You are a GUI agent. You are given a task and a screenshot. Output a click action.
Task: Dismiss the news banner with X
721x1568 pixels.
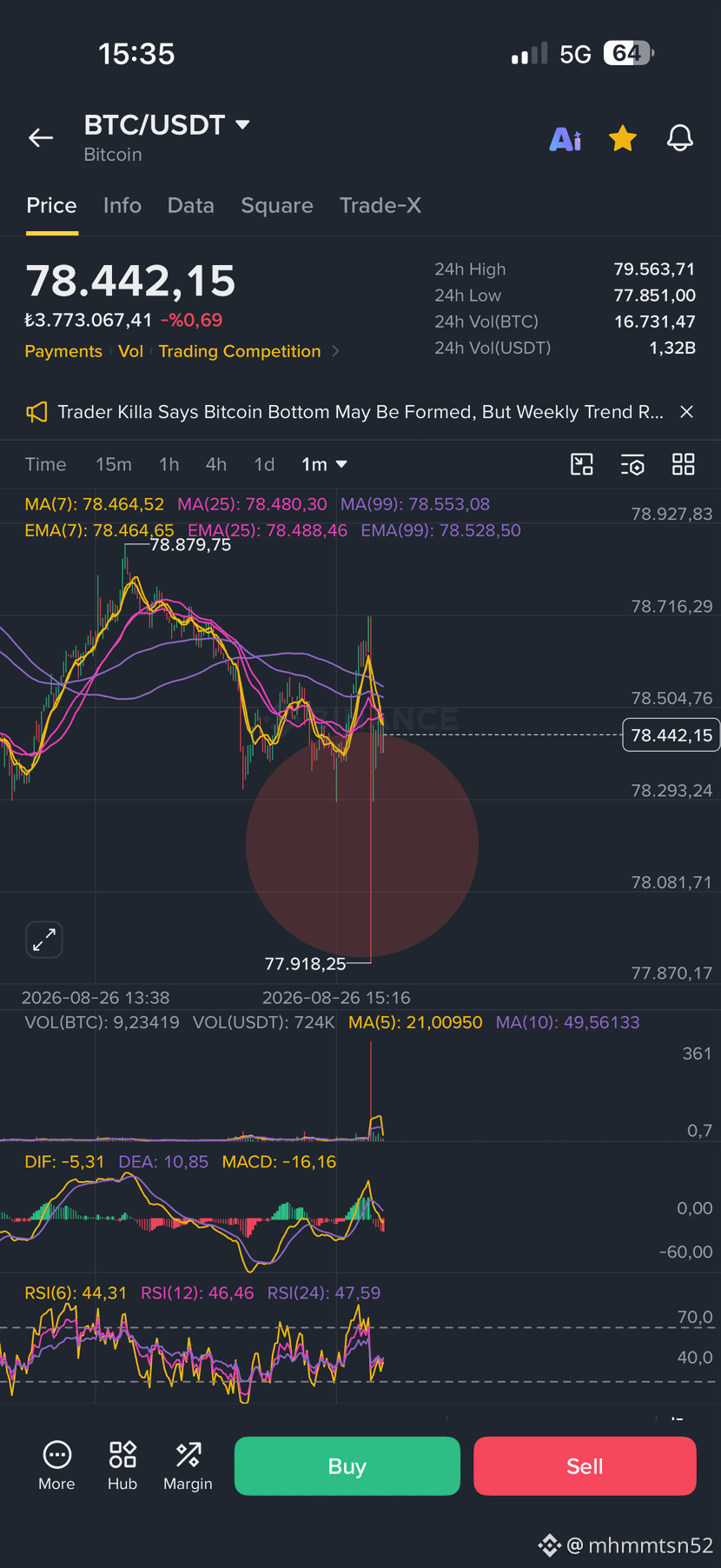pyautogui.click(x=686, y=412)
